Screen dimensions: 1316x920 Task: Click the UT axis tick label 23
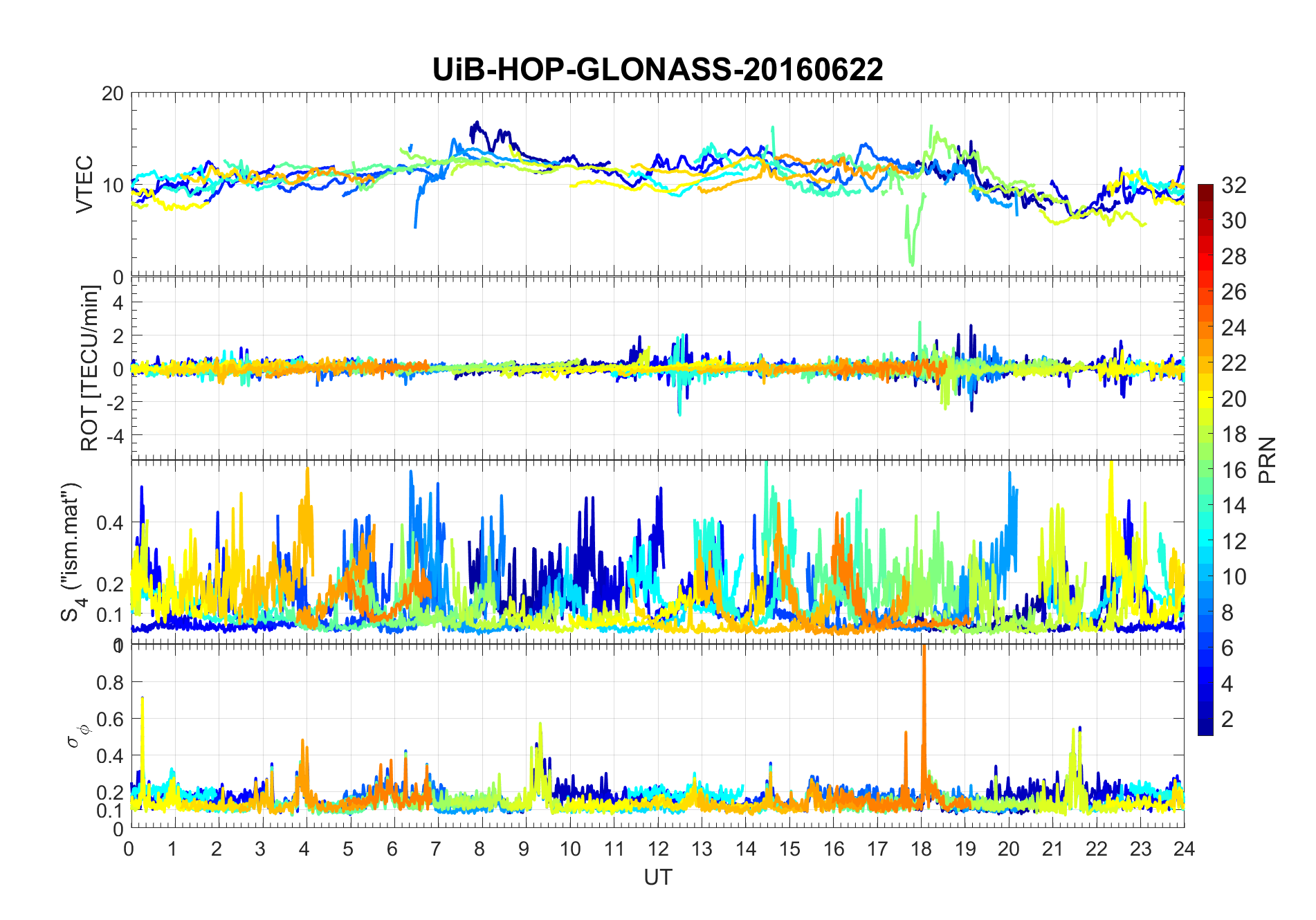[1140, 849]
